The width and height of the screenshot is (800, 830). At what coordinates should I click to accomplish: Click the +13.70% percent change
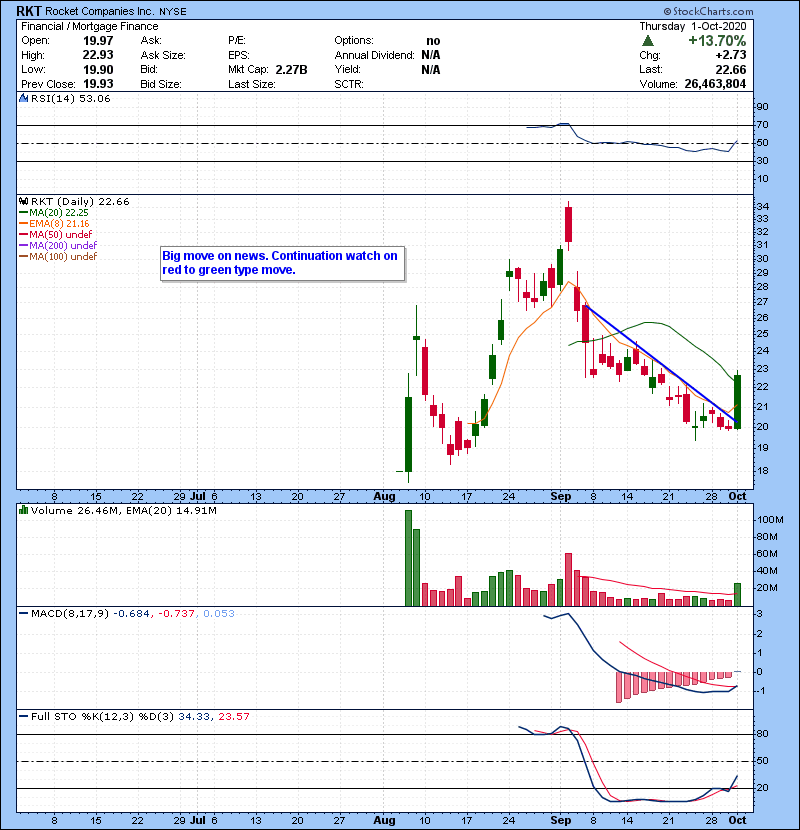717,41
